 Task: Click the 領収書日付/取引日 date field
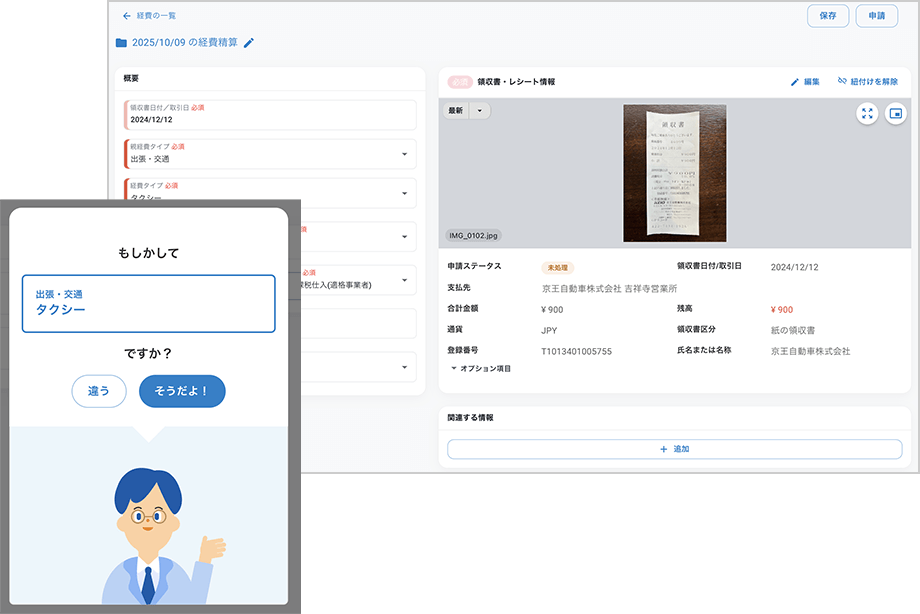(270, 115)
